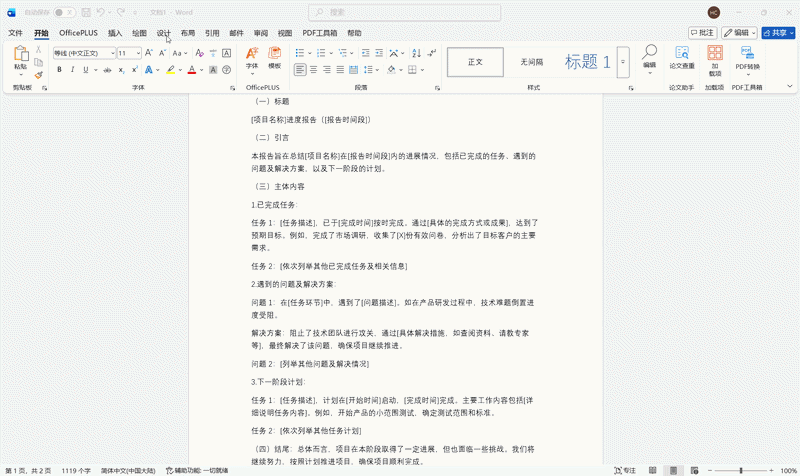
Task: Click the Share (共享) button
Action: pyautogui.click(x=778, y=33)
